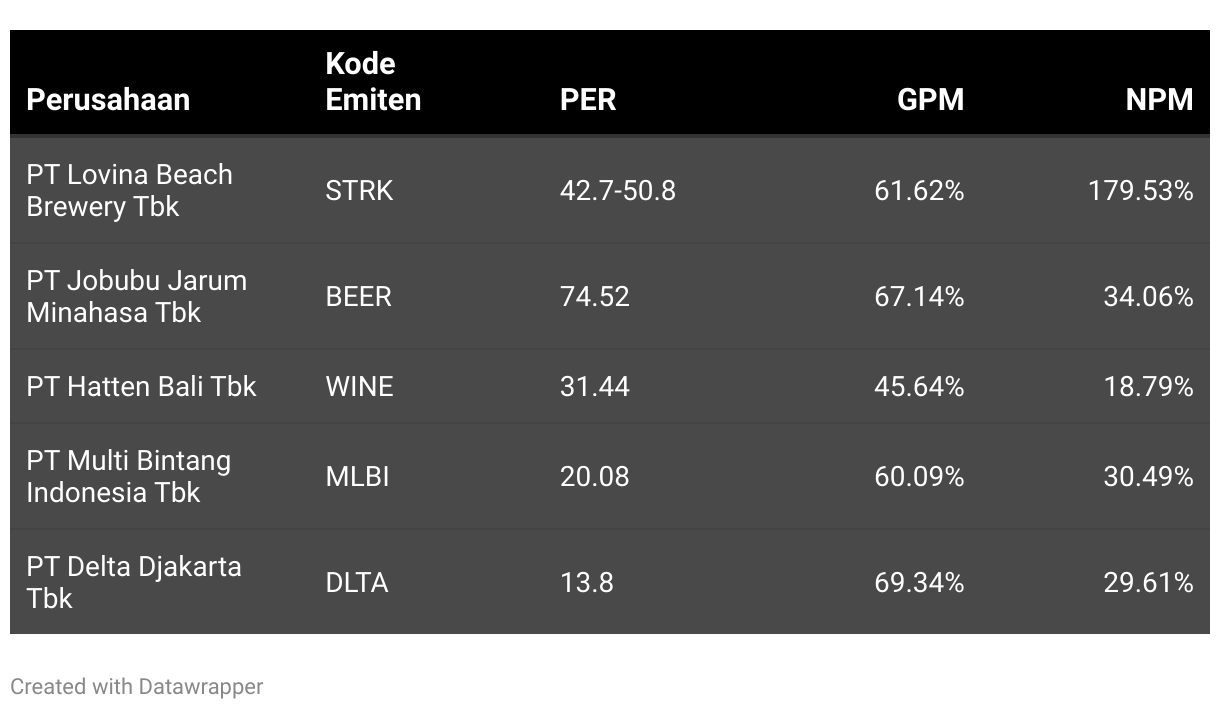Select the GPM column header
The height and width of the screenshot is (710, 1220).
pos(930,100)
